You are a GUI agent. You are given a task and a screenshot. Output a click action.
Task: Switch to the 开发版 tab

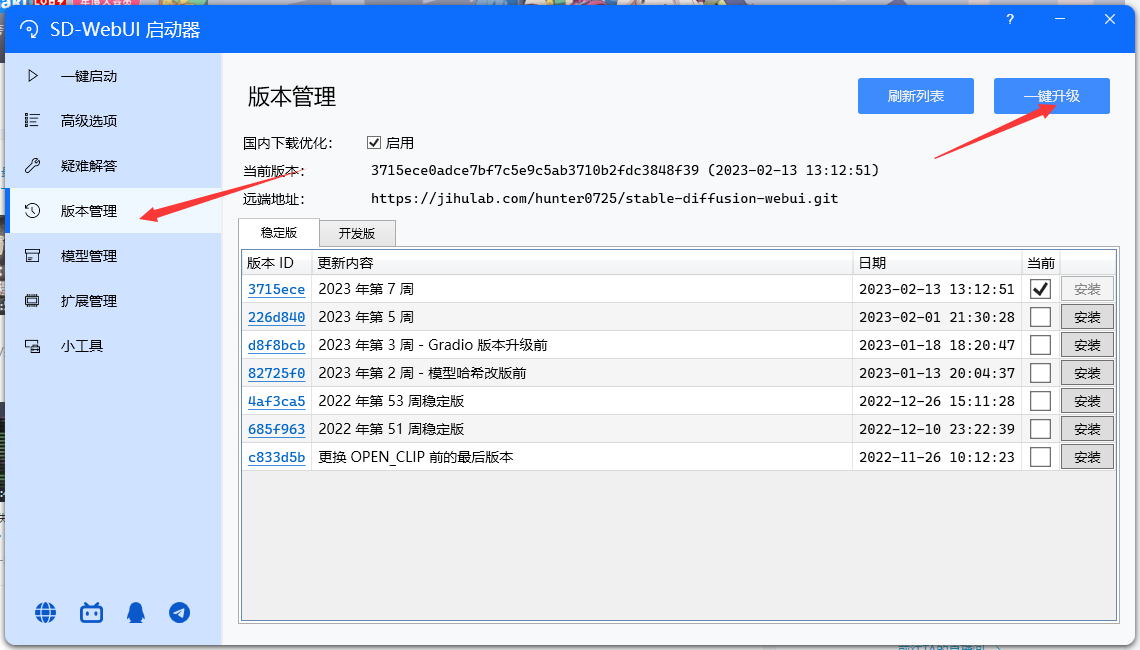tap(356, 233)
